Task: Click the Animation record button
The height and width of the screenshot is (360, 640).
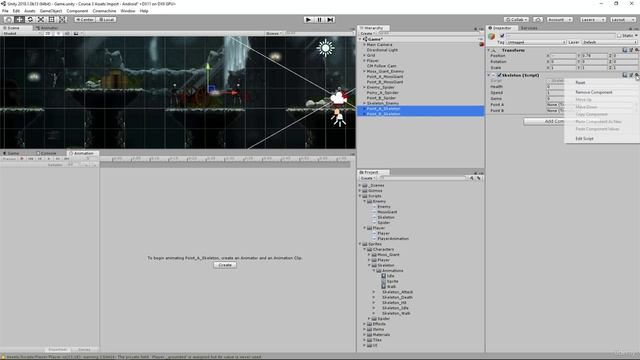Action: pos(22,158)
